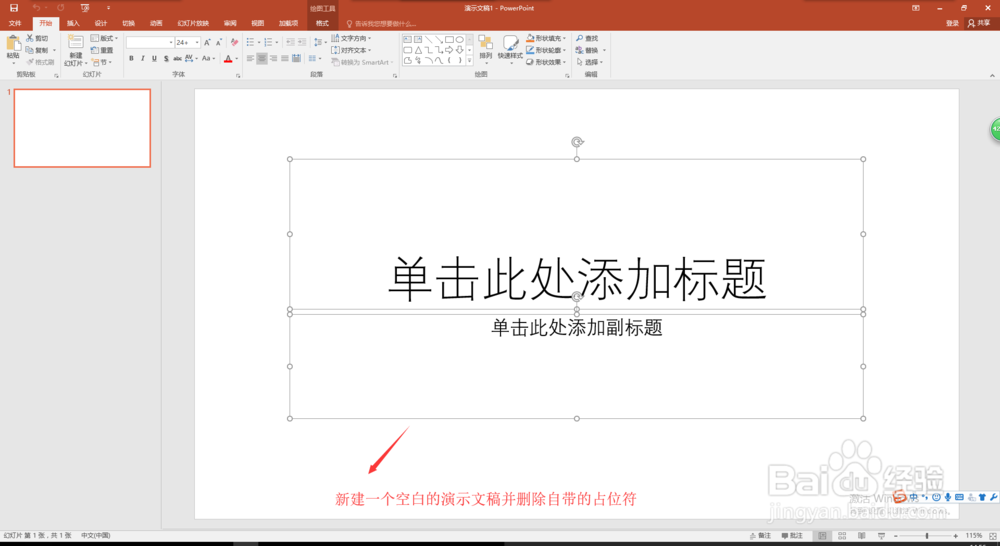Click the Cut (剪切) scissors icon
This screenshot has width=1000, height=546.
(x=29, y=38)
